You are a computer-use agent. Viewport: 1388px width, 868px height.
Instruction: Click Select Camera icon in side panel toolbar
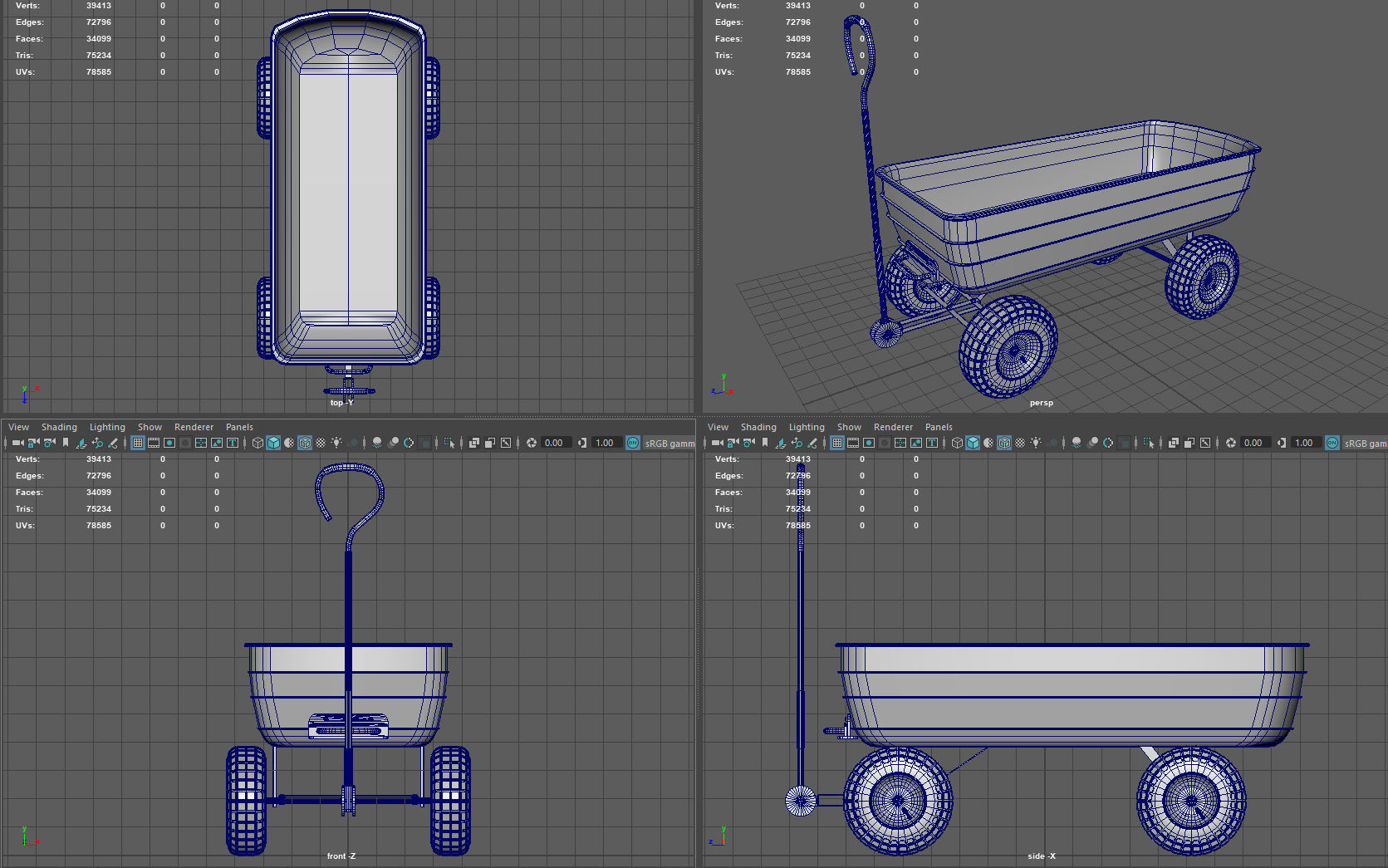click(x=717, y=443)
